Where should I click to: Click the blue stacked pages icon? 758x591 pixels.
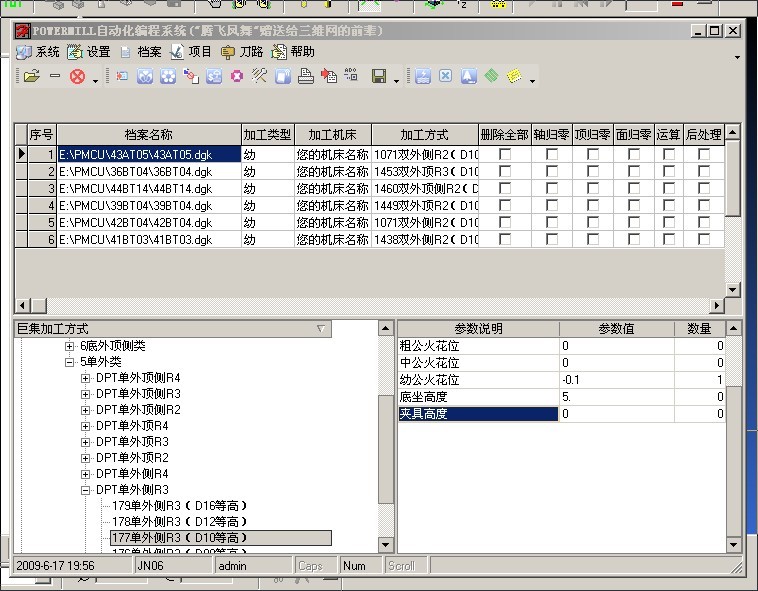coord(283,76)
